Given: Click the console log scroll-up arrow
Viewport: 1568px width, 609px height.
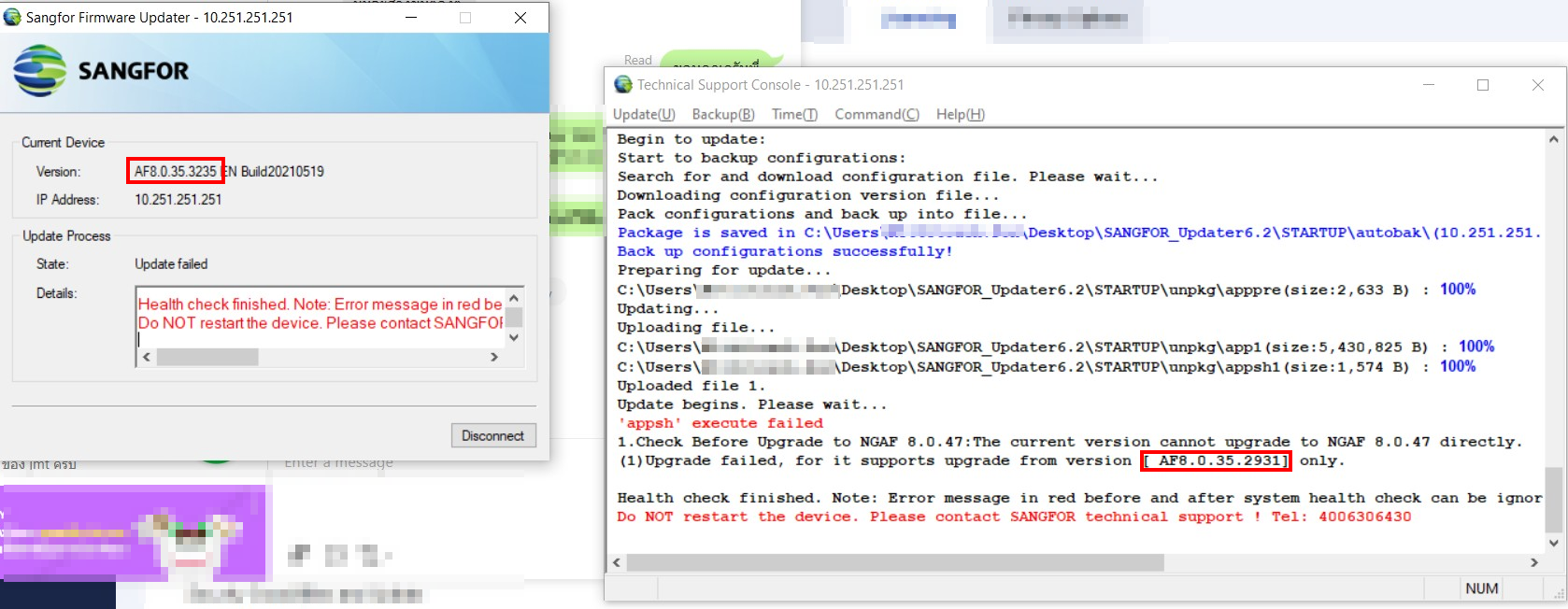Looking at the screenshot, I should [1553, 139].
